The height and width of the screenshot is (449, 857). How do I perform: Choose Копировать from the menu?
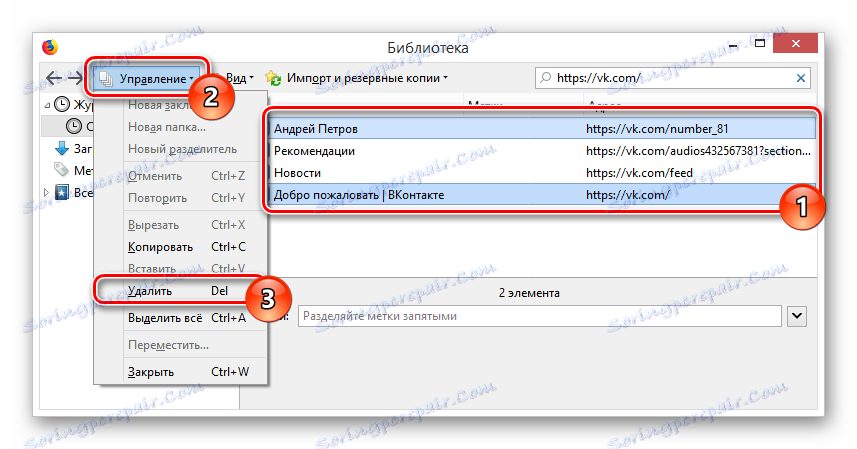180,247
